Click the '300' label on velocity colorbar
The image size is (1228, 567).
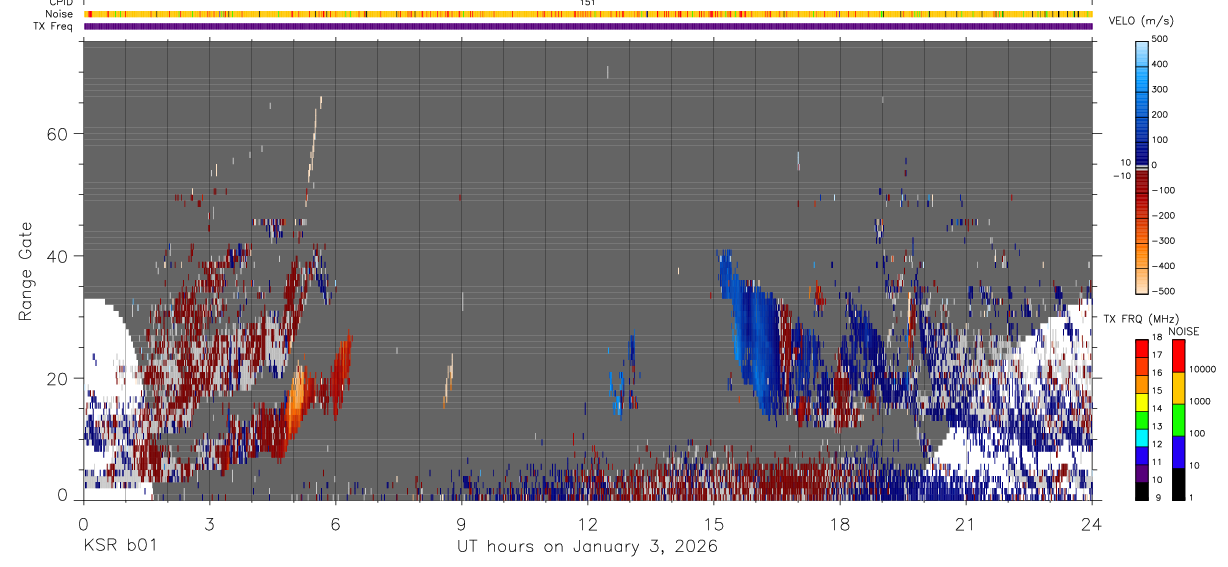[1160, 89]
